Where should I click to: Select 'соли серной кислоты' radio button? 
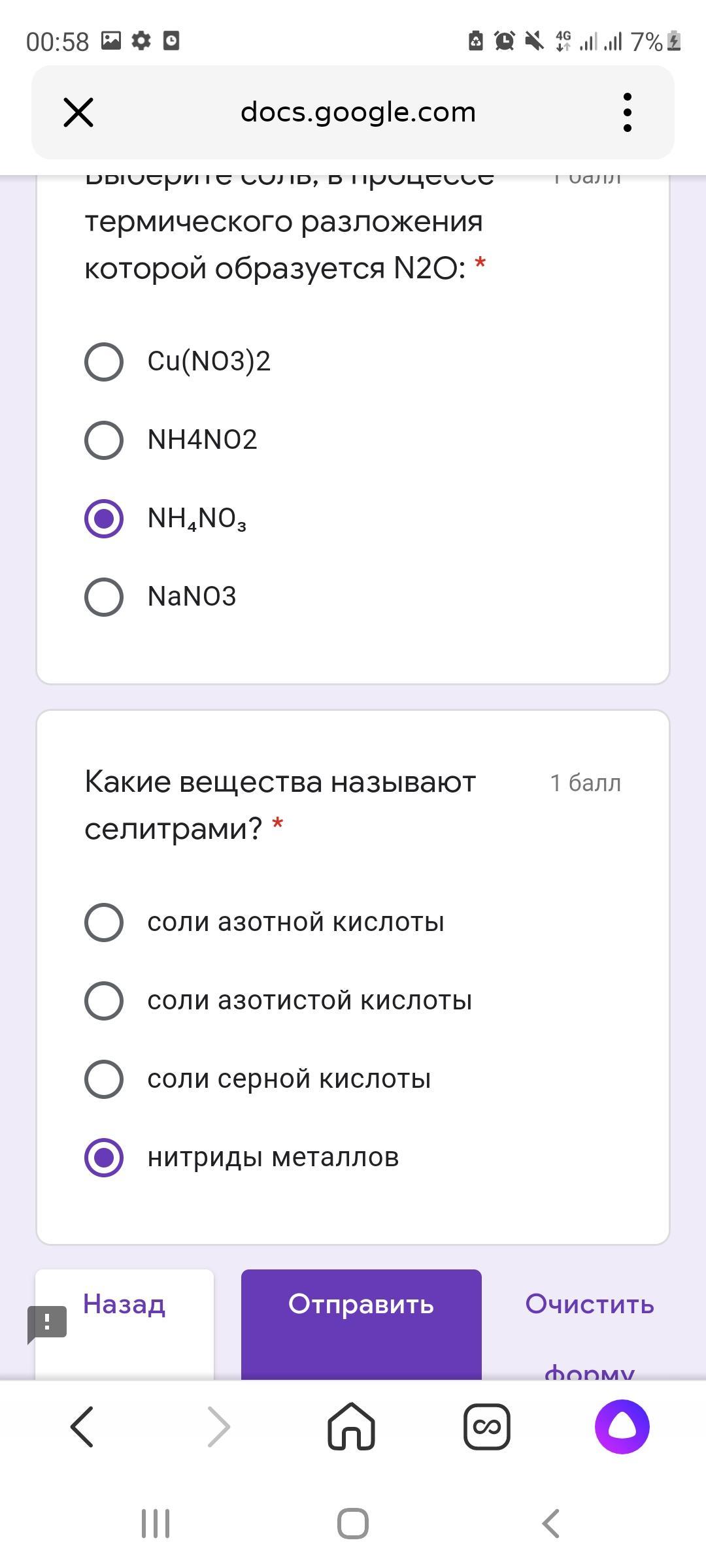[x=104, y=1079]
